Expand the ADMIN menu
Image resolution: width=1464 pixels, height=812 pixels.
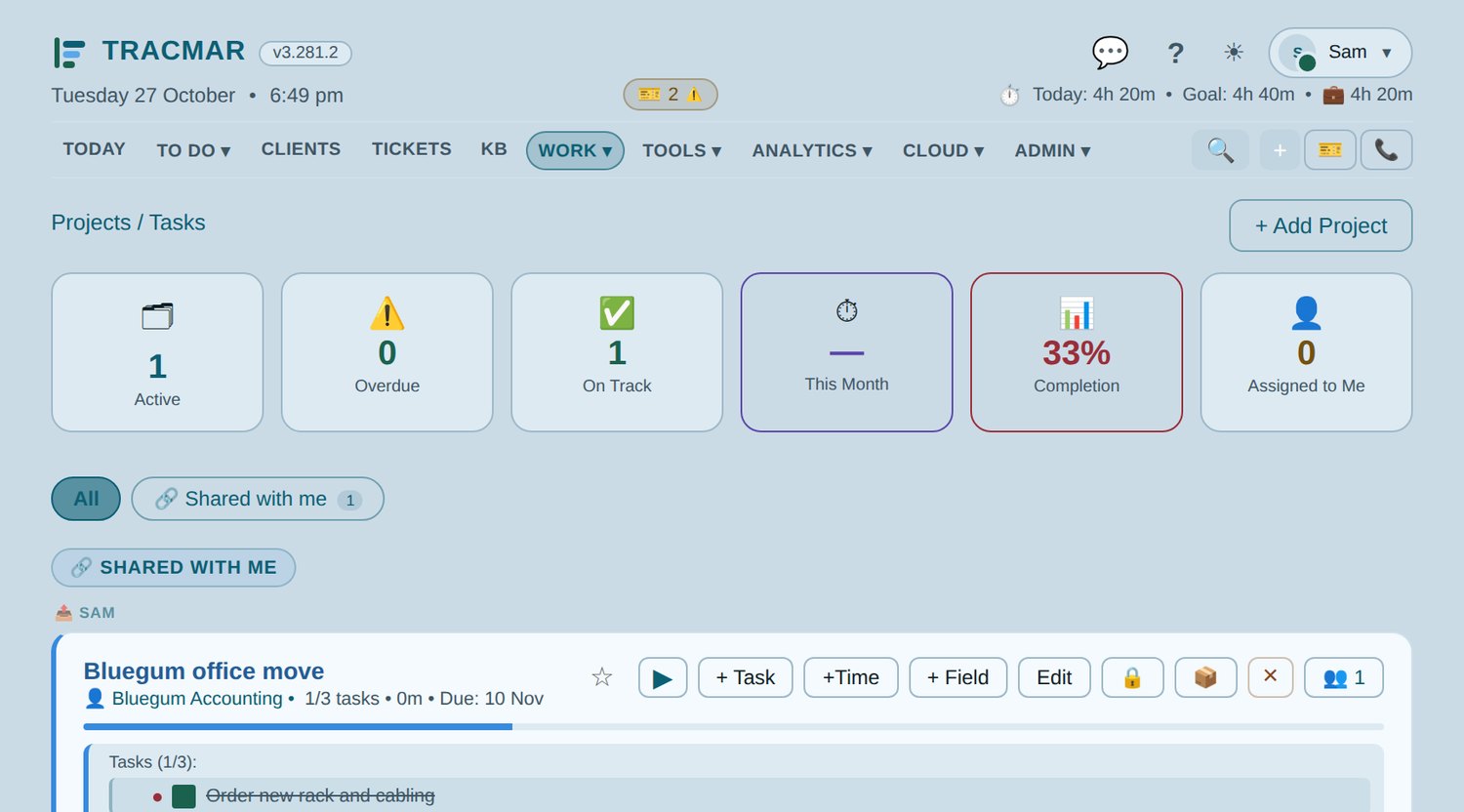tap(1052, 150)
